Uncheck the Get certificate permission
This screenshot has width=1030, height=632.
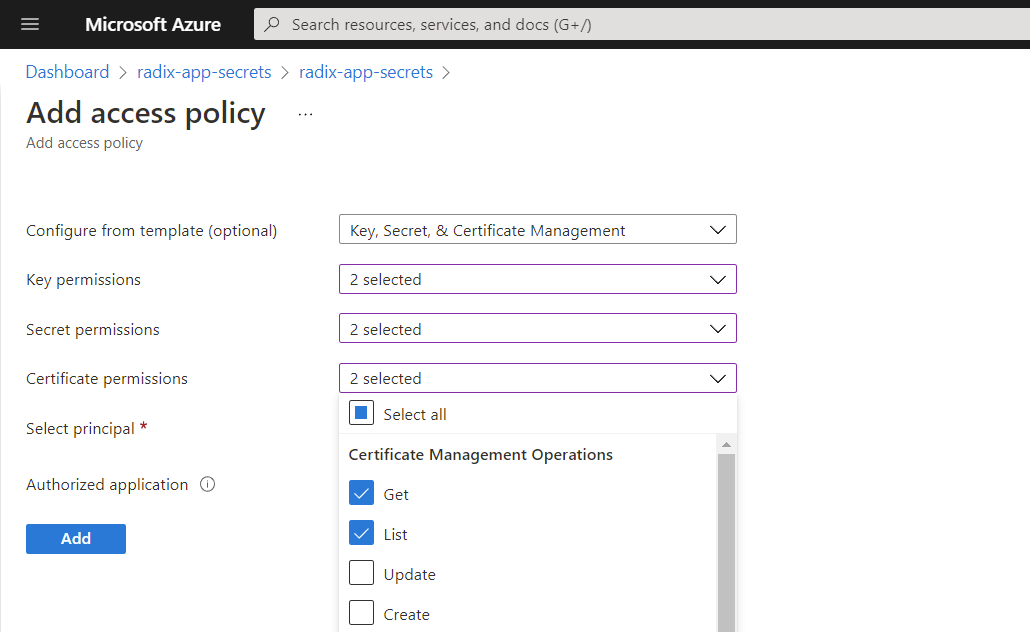[361, 493]
